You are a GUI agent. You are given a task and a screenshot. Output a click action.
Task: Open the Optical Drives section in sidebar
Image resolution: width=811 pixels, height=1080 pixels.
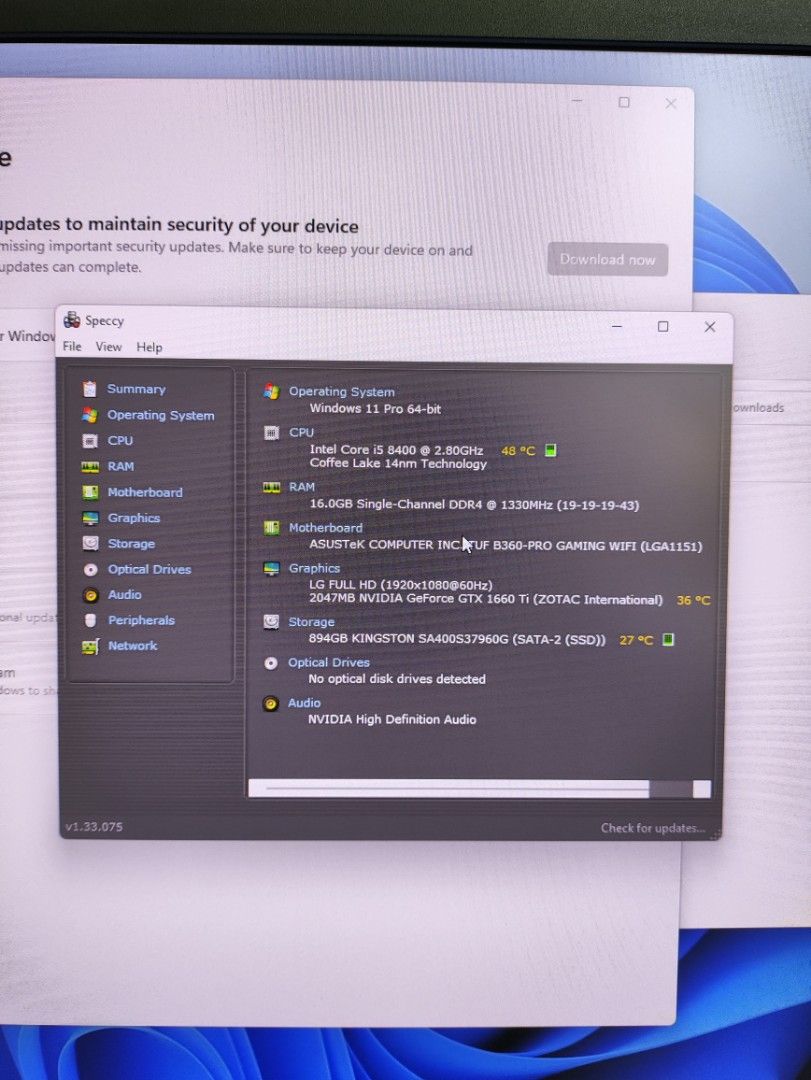[x=150, y=570]
